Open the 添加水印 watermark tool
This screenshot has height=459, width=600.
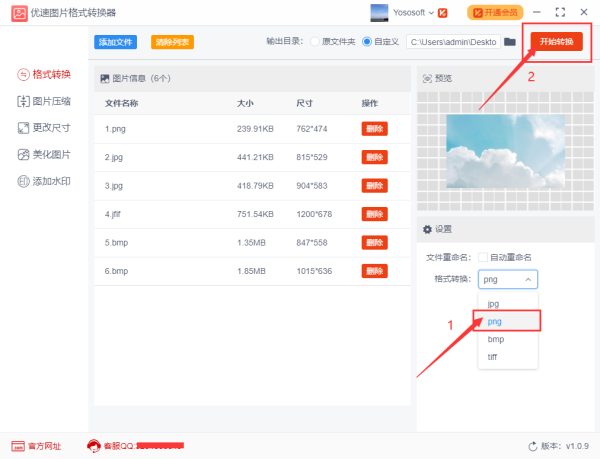coord(44,181)
